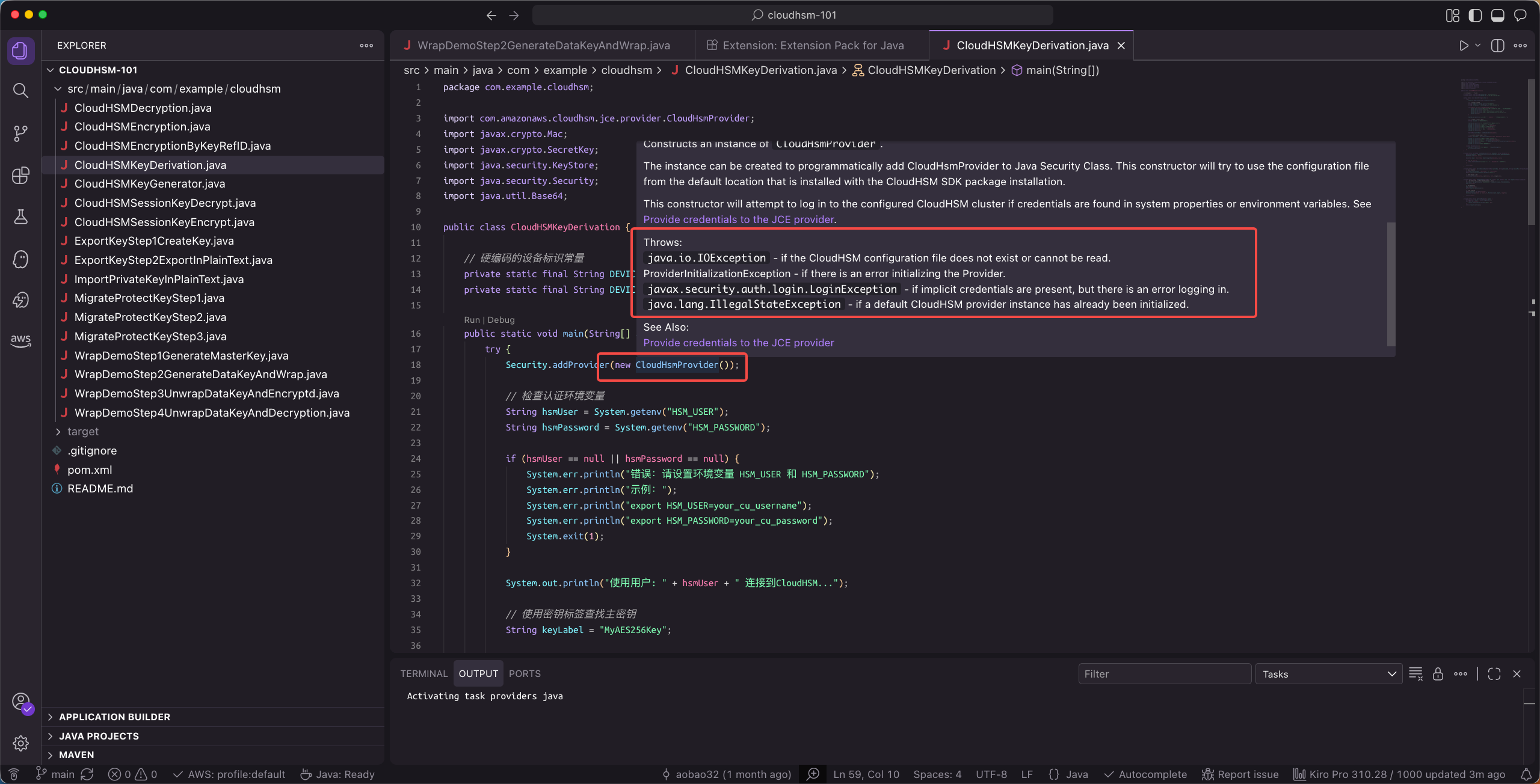Open WrapDemoStep2GenerateDataKeyAndWrap.java editor tab
Screen dimensions: 1540x784
543,46
